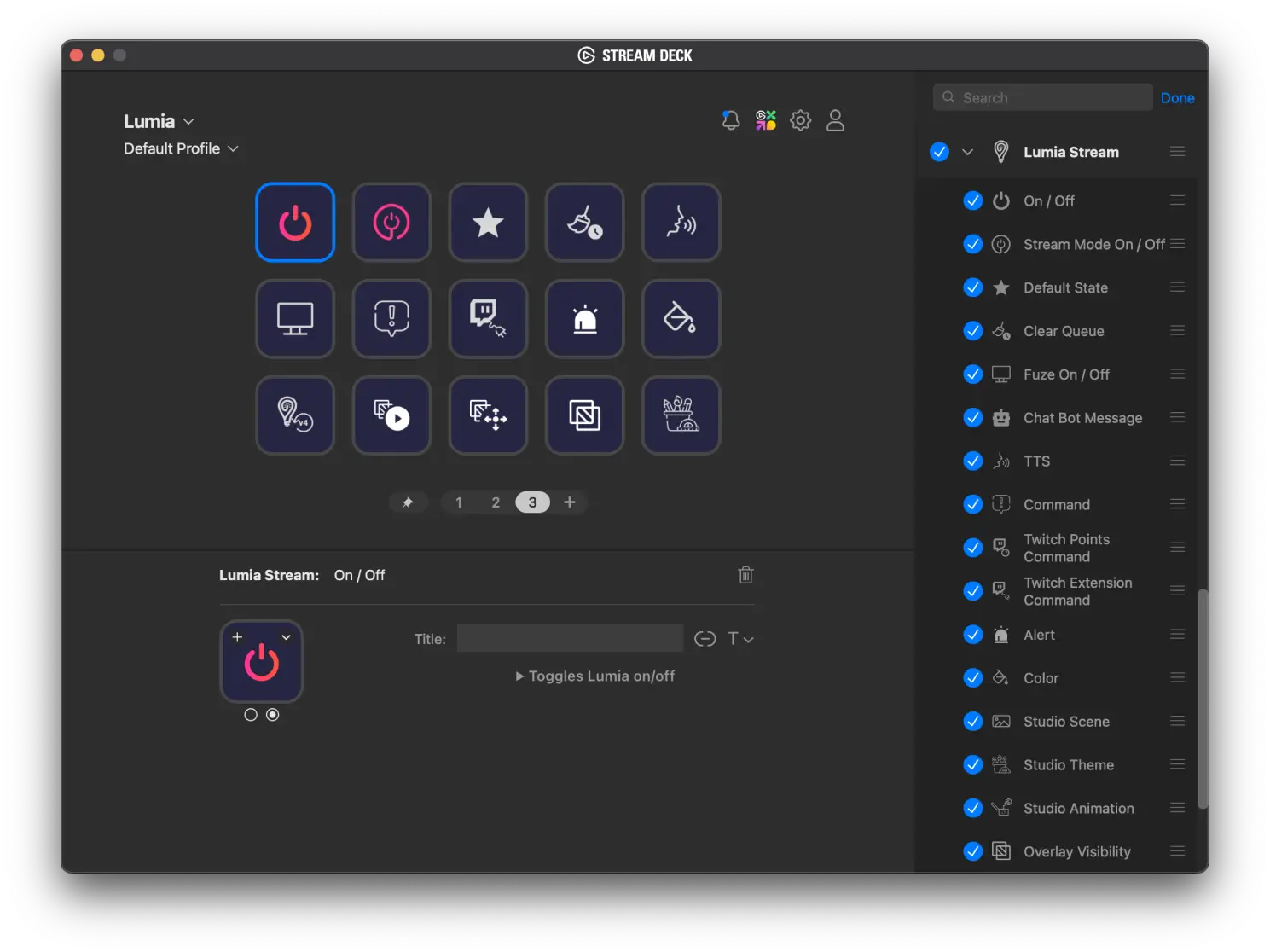Click the actions Search field
Image resolution: width=1270 pixels, height=952 pixels.
[1042, 97]
